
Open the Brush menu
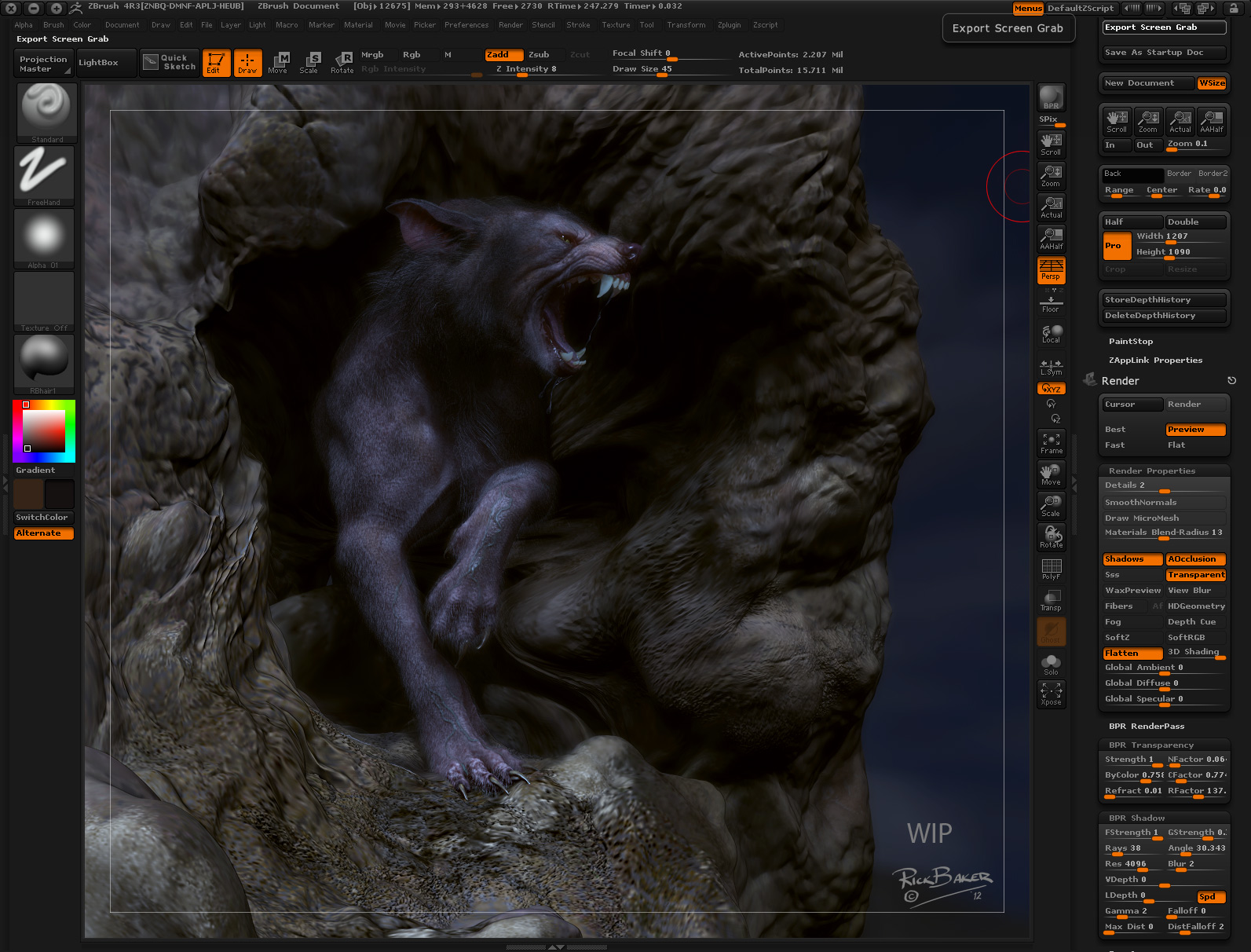(53, 25)
